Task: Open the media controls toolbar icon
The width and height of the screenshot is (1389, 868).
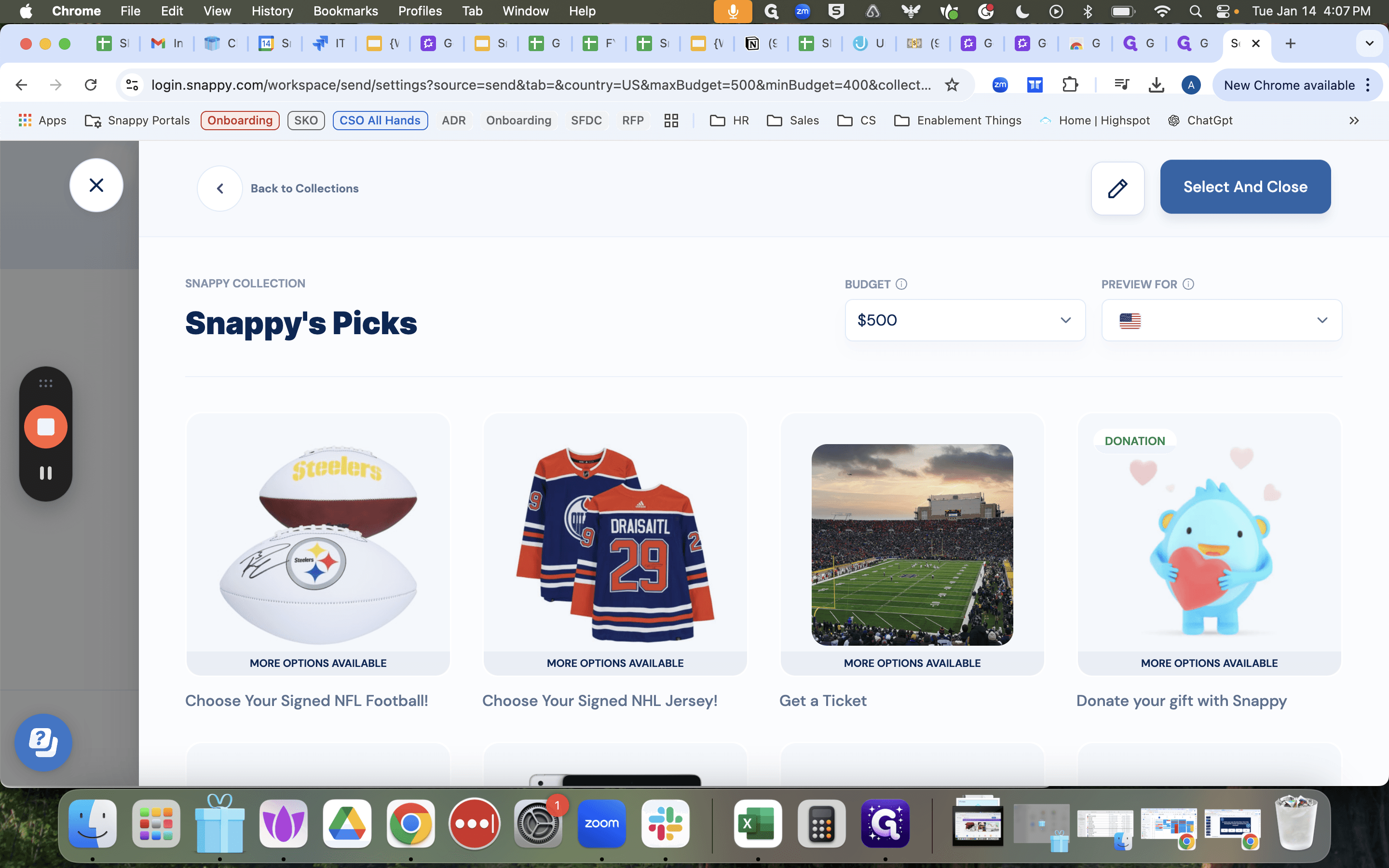Action: 1121,85
